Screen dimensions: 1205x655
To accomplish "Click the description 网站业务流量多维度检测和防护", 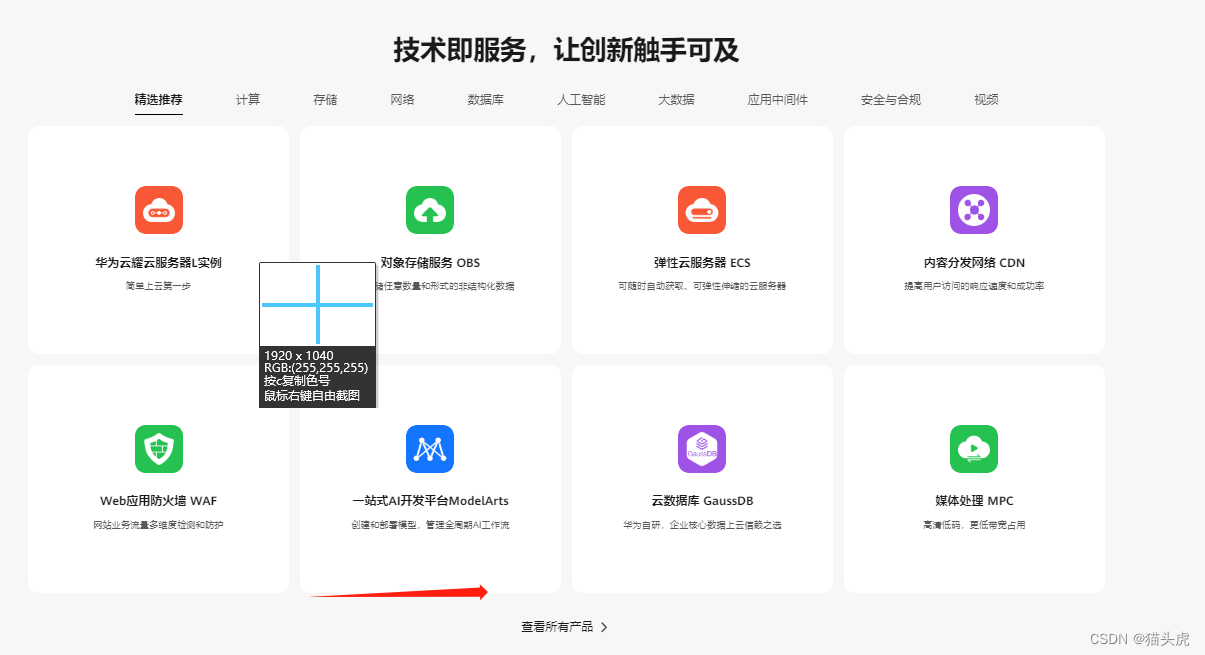I will tap(158, 525).
